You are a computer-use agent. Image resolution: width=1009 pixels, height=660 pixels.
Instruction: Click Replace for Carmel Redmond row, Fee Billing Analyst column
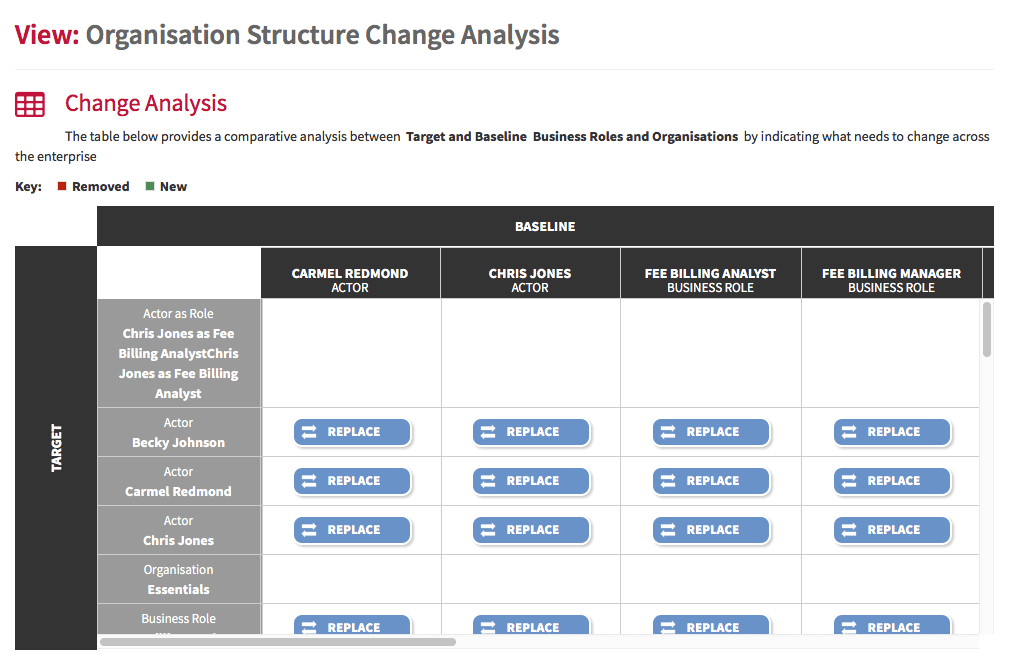(711, 481)
